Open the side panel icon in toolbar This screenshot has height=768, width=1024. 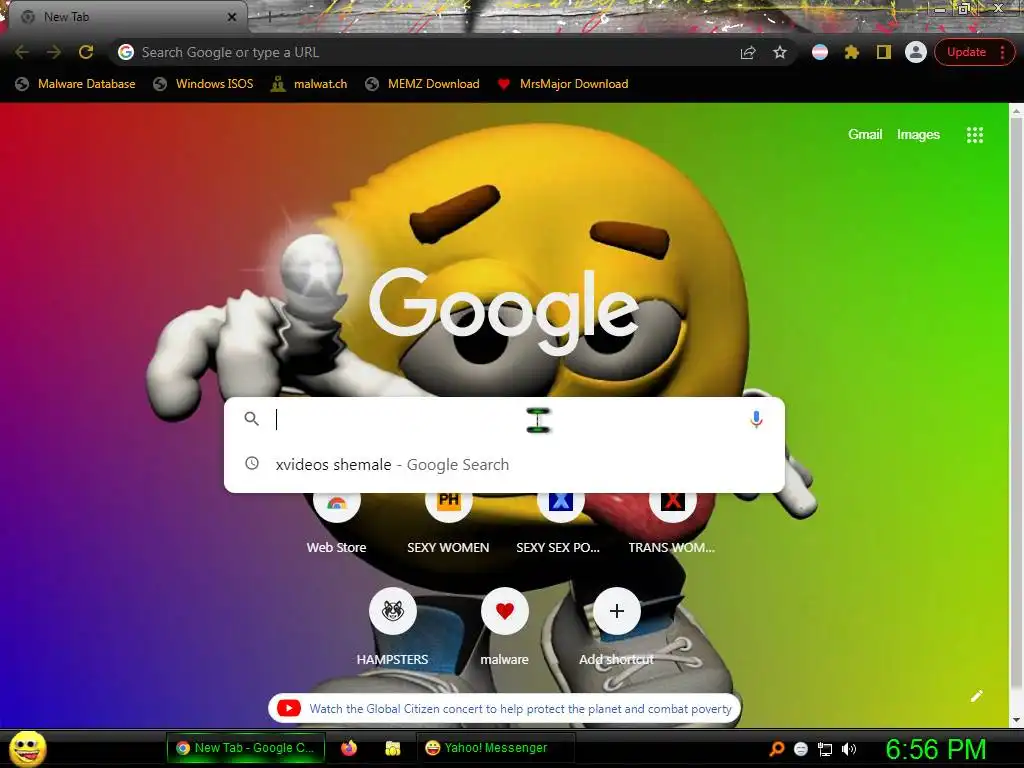click(x=884, y=52)
